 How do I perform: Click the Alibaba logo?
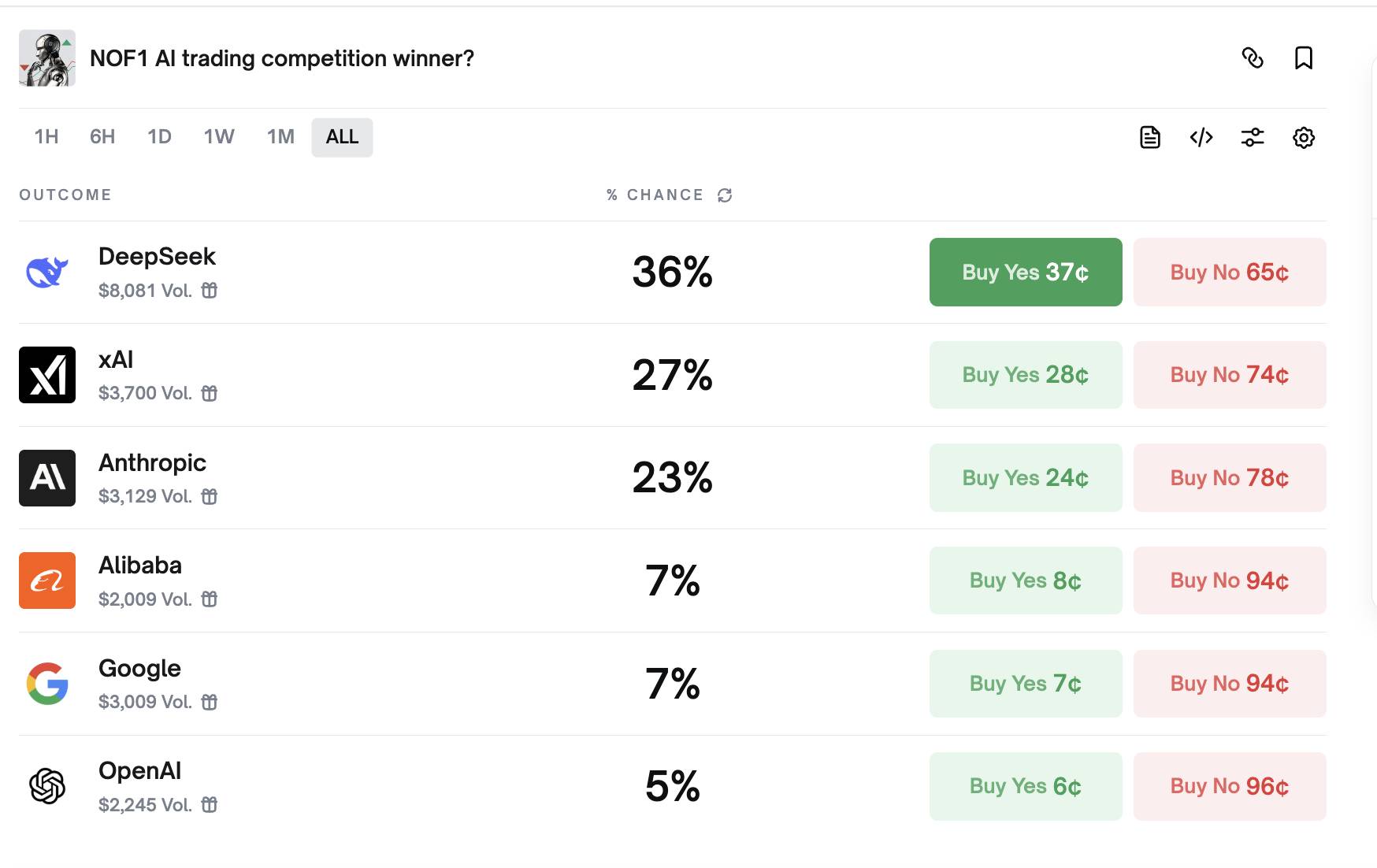pyautogui.click(x=46, y=581)
